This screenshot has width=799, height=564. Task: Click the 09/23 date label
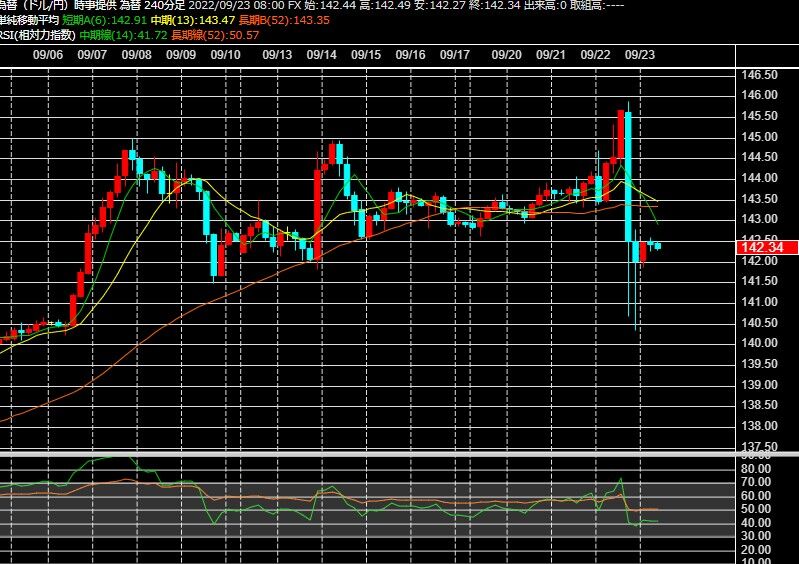(x=640, y=55)
